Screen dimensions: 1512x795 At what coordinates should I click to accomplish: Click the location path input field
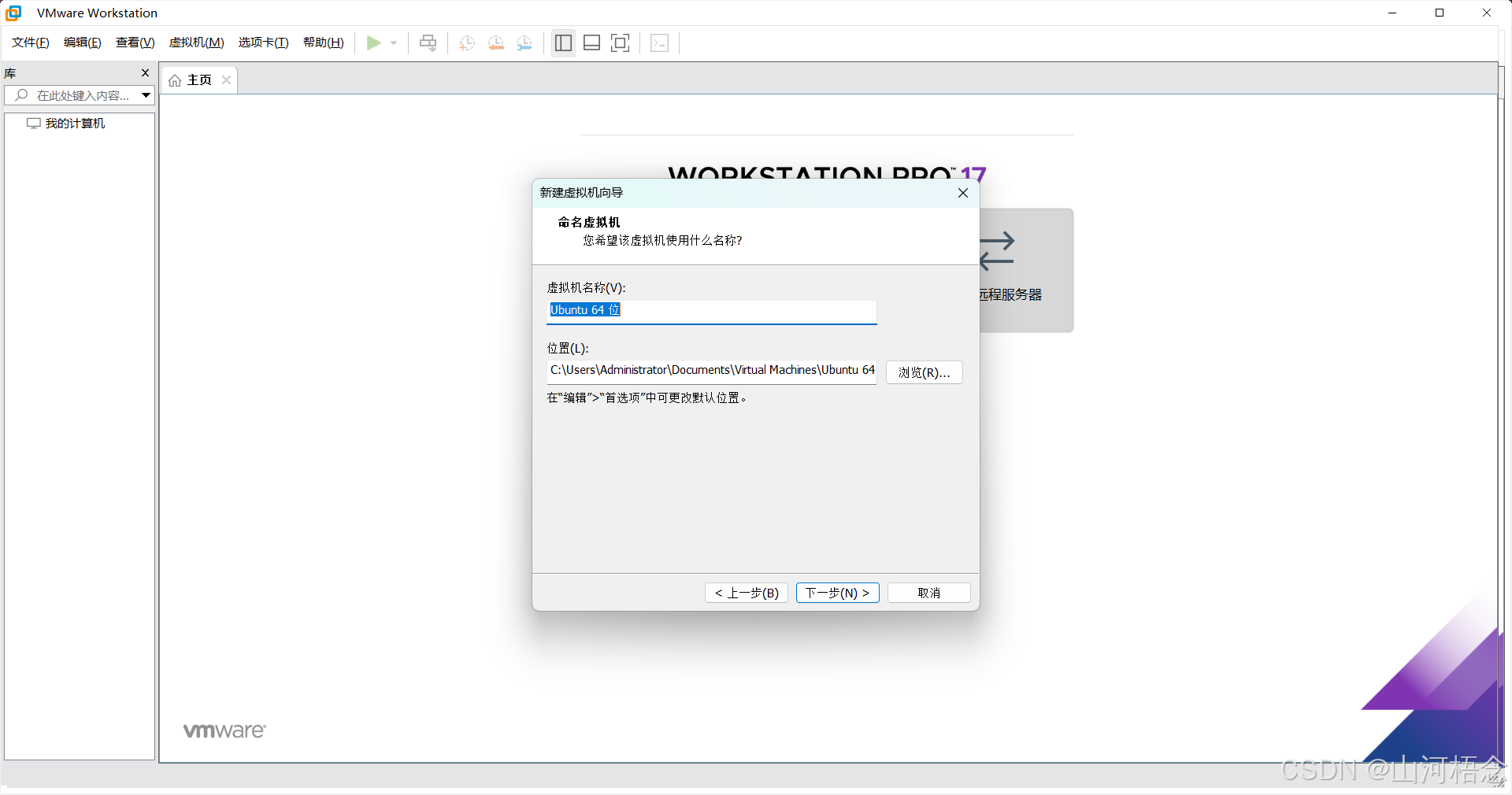point(712,371)
